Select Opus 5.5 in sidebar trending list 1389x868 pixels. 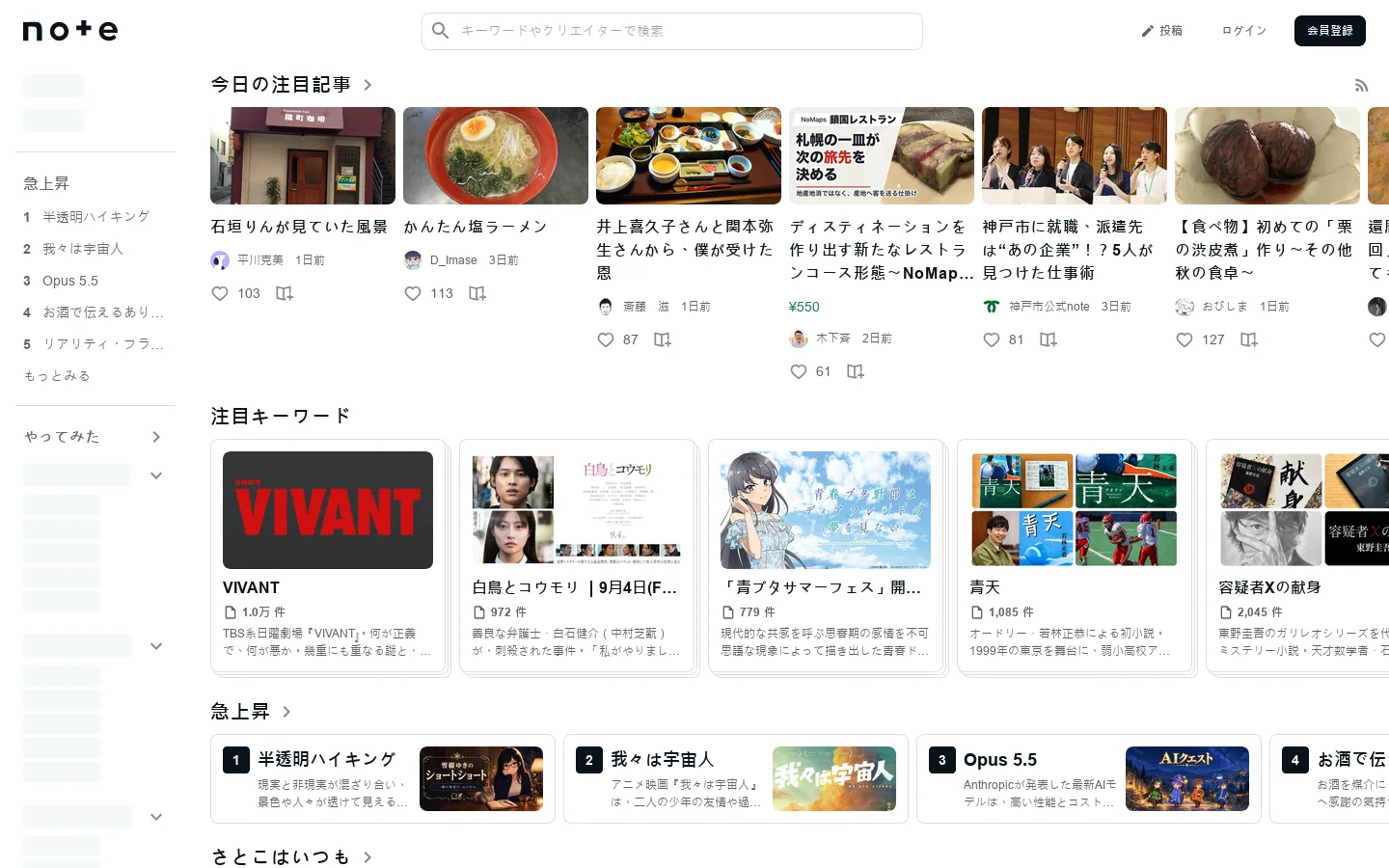click(70, 281)
